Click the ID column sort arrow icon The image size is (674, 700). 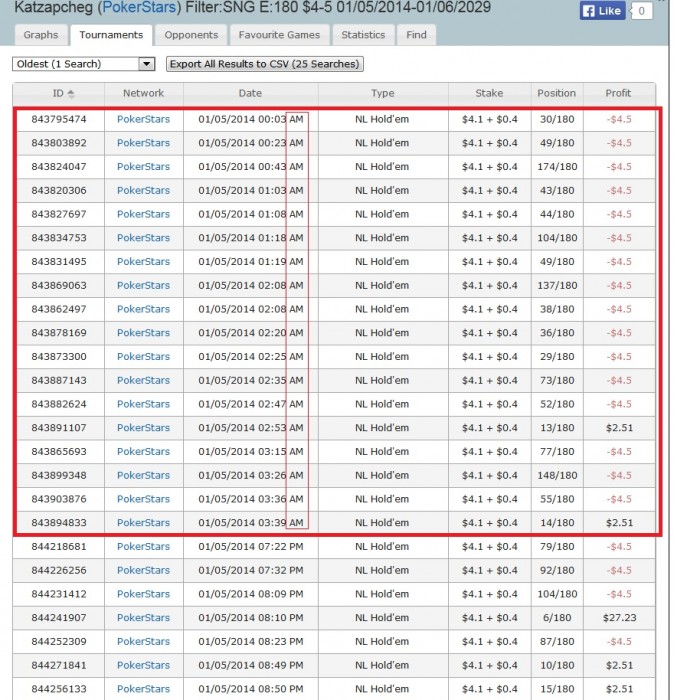point(71,94)
